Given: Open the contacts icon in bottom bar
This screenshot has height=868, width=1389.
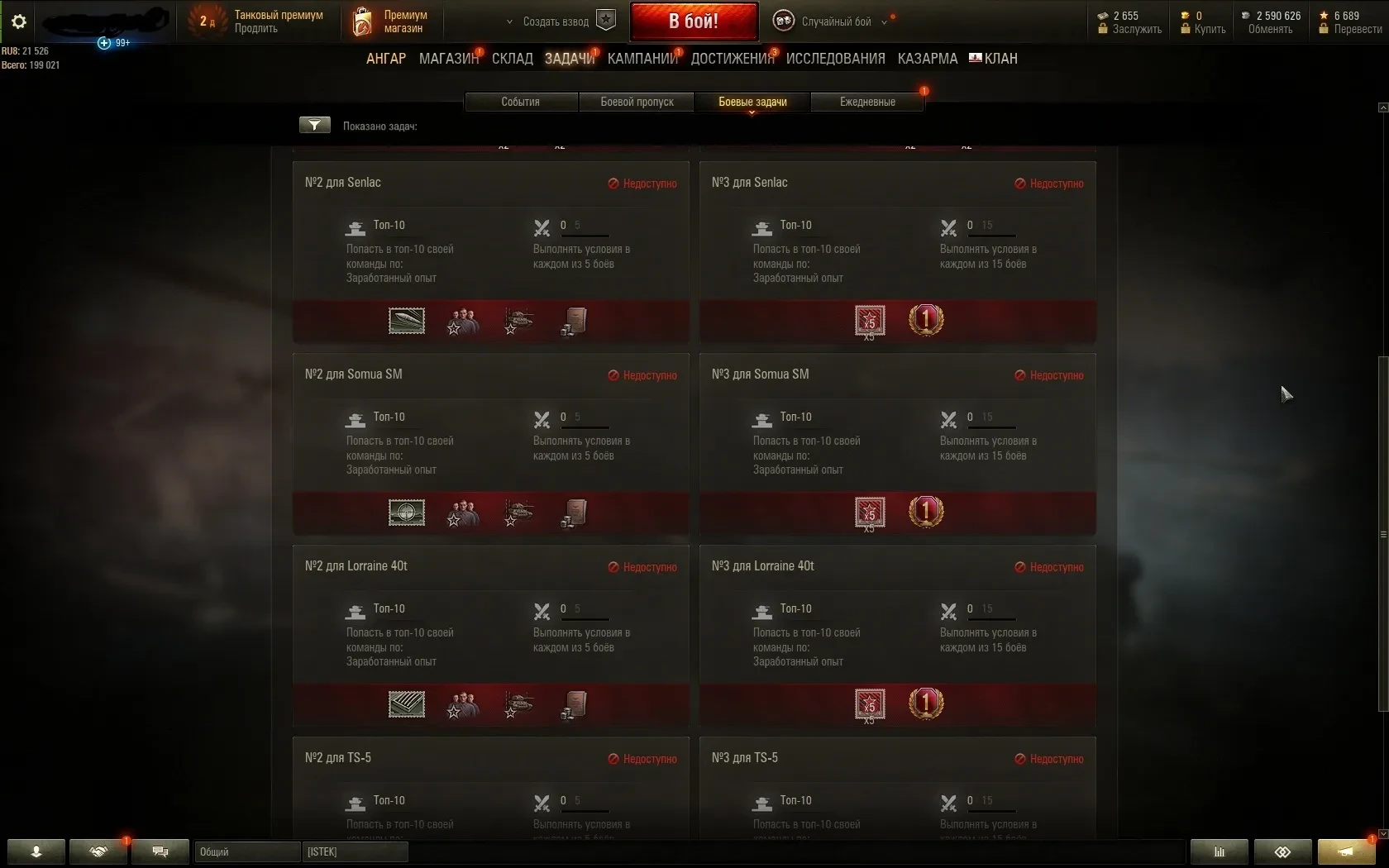Looking at the screenshot, I should (36, 851).
